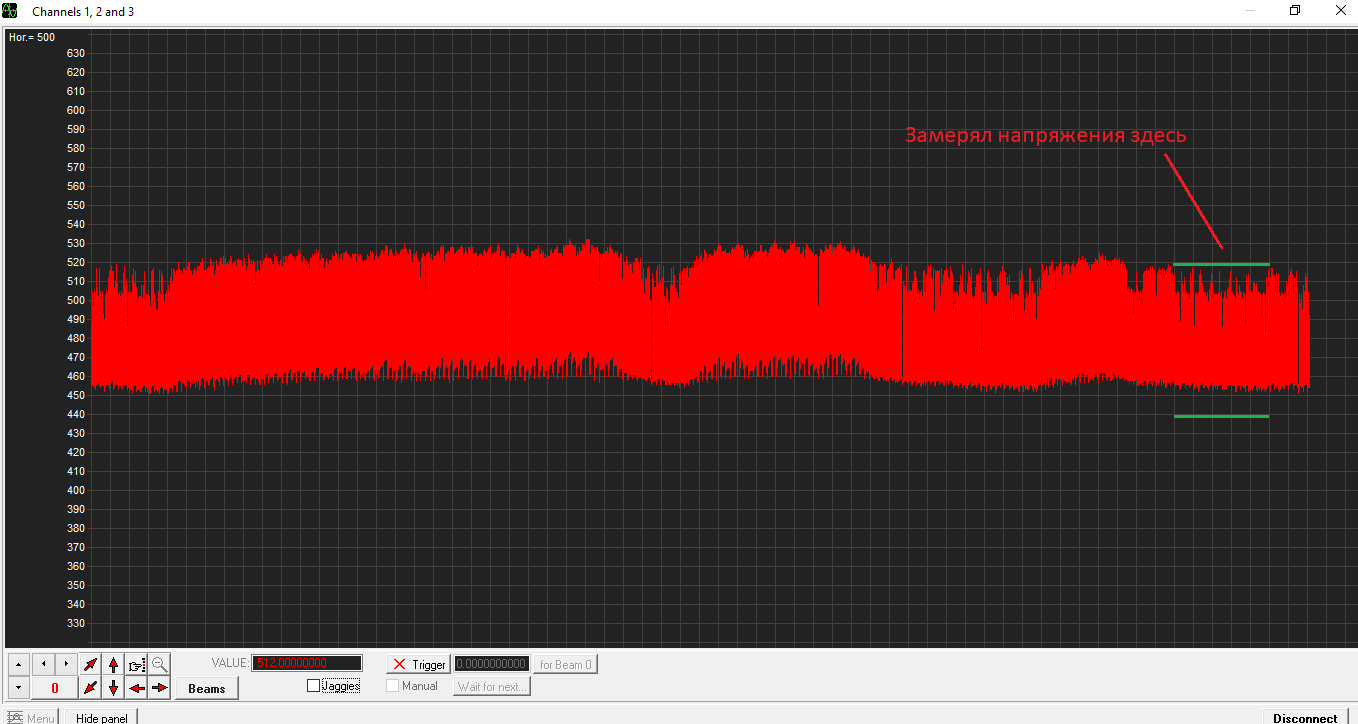Tick the Manual checkbox
Screen dimensions: 1358x724
tap(393, 686)
